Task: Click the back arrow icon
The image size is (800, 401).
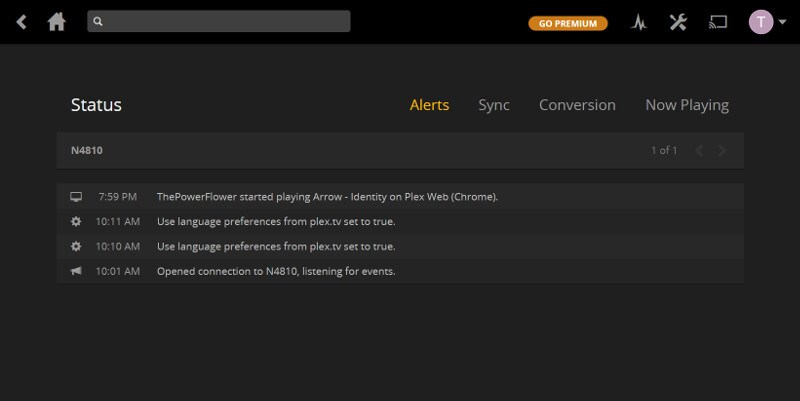Action: point(21,22)
